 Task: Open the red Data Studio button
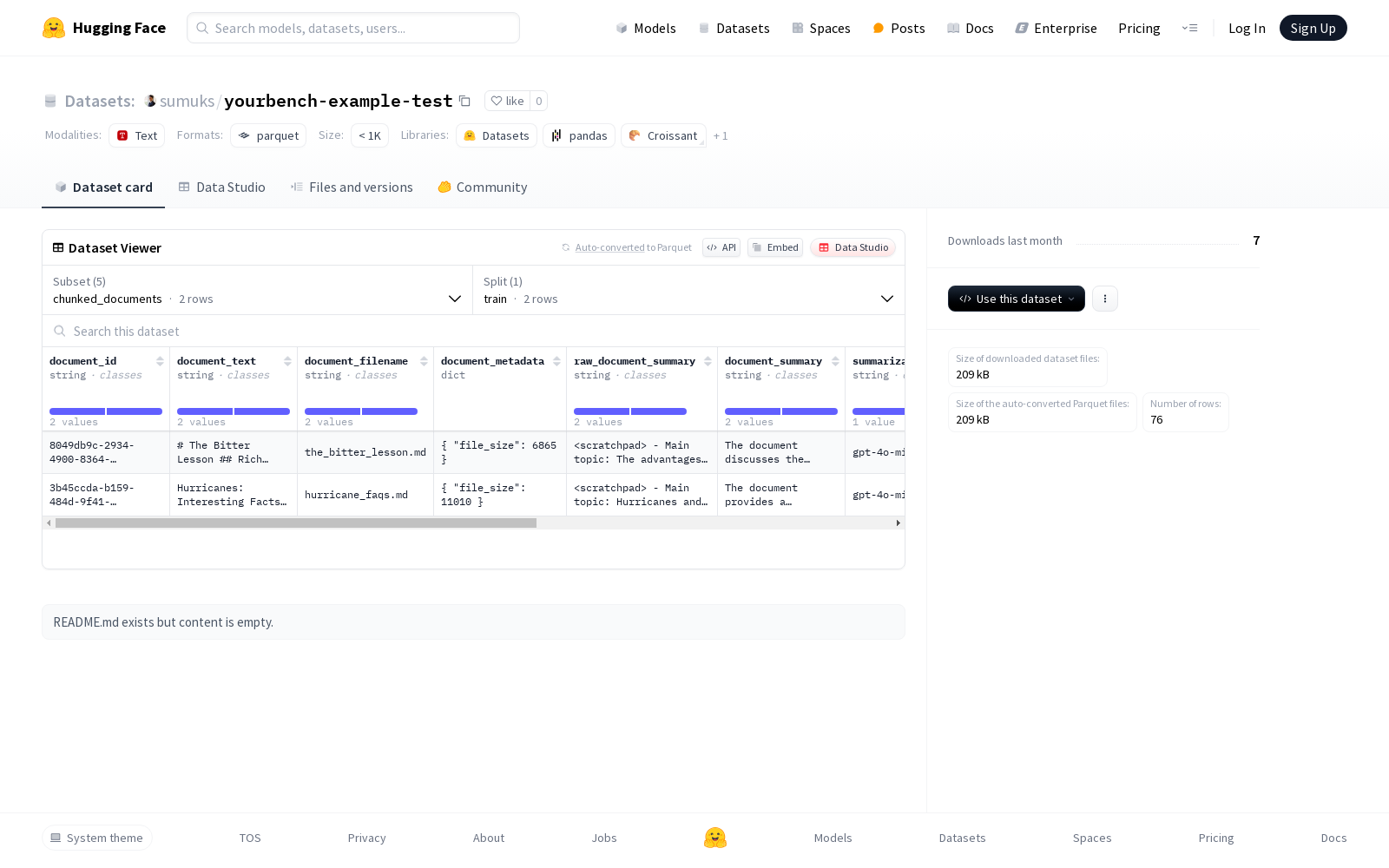[x=853, y=247]
